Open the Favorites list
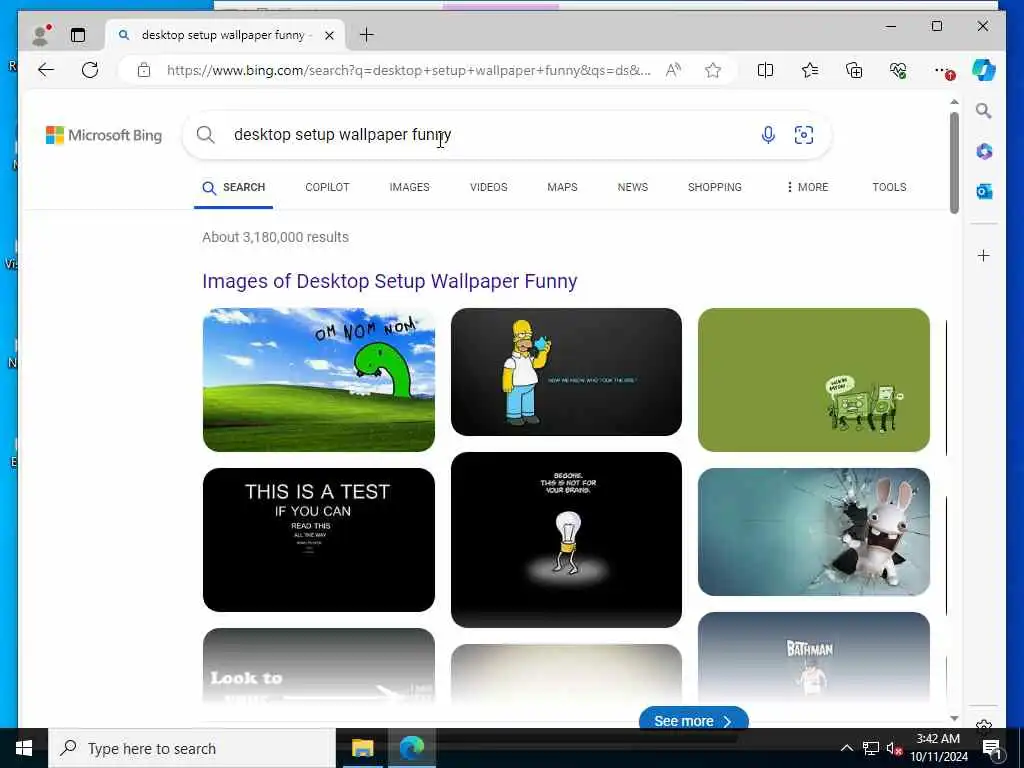This screenshot has height=768, width=1024. (x=810, y=70)
